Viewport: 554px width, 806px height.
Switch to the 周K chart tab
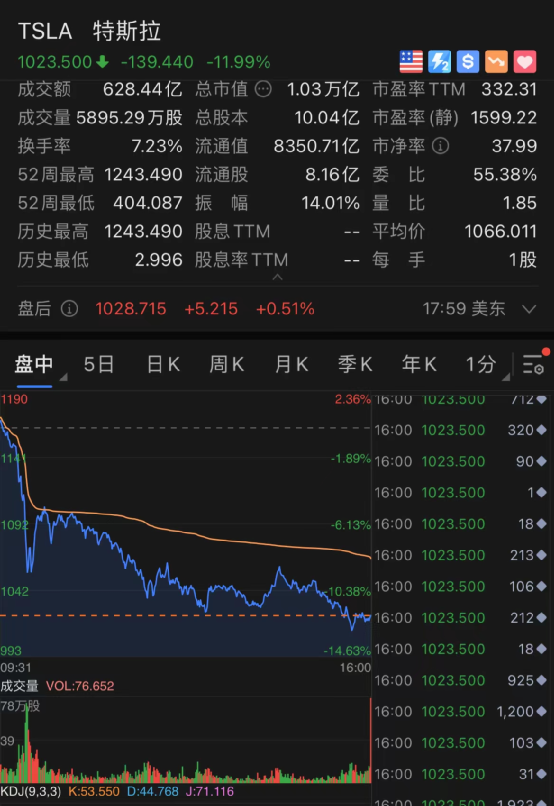pyautogui.click(x=227, y=364)
